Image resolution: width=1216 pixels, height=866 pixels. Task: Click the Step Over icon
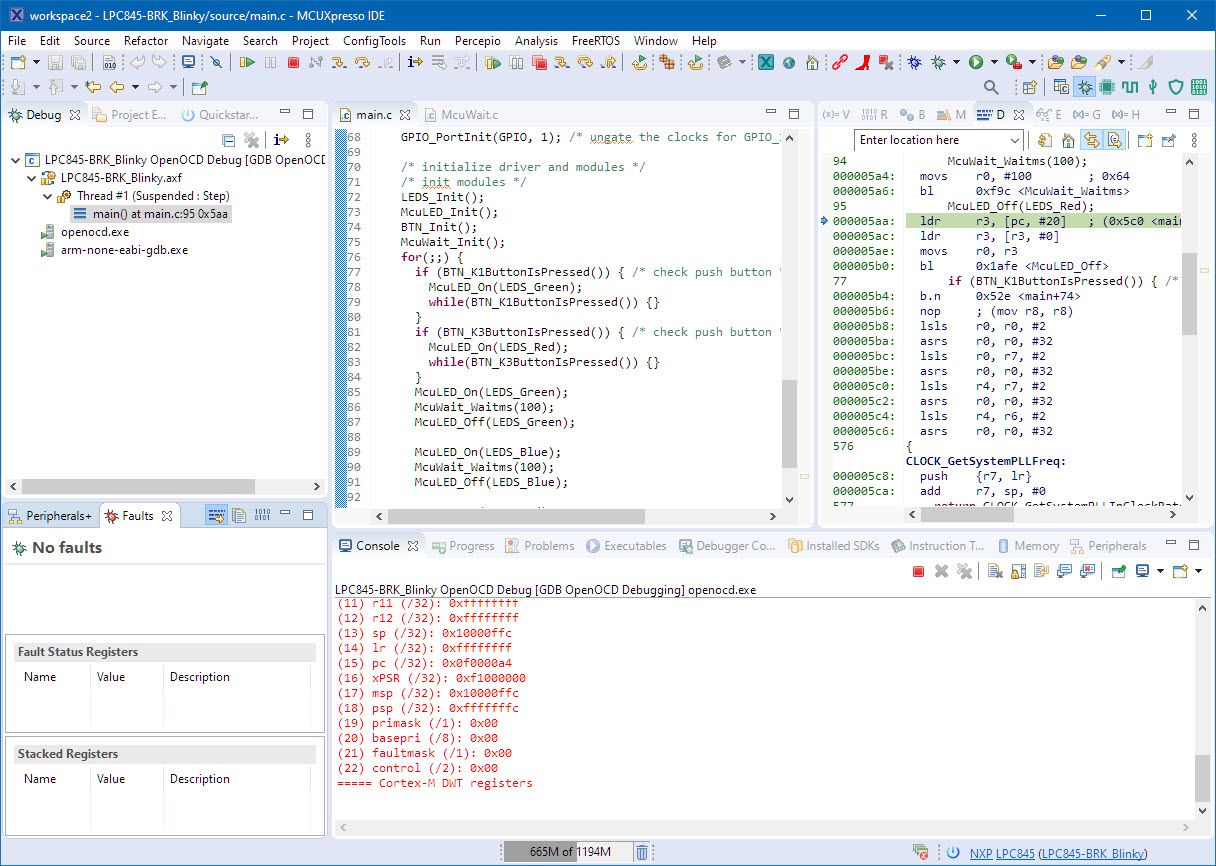click(363, 63)
